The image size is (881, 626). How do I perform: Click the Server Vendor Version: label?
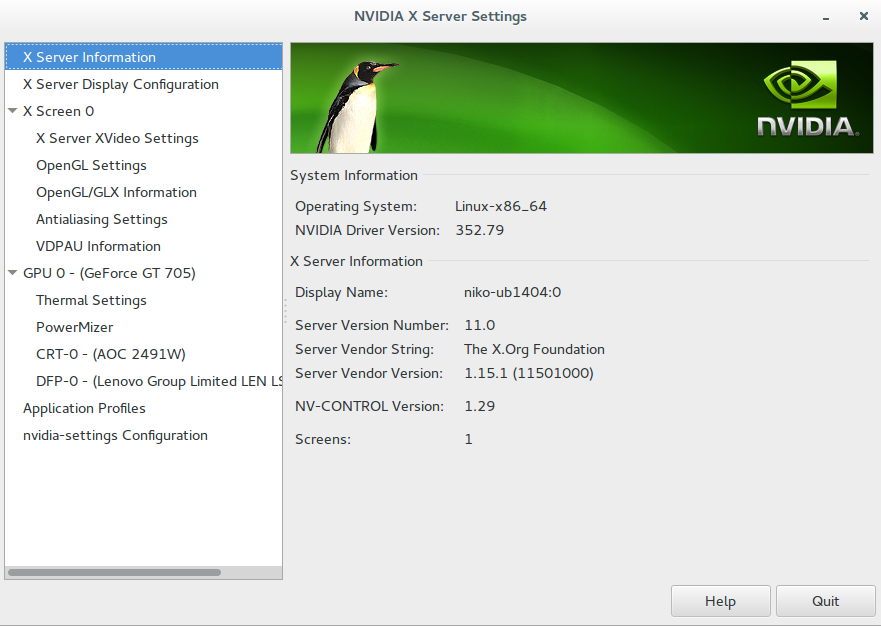pyautogui.click(x=369, y=374)
